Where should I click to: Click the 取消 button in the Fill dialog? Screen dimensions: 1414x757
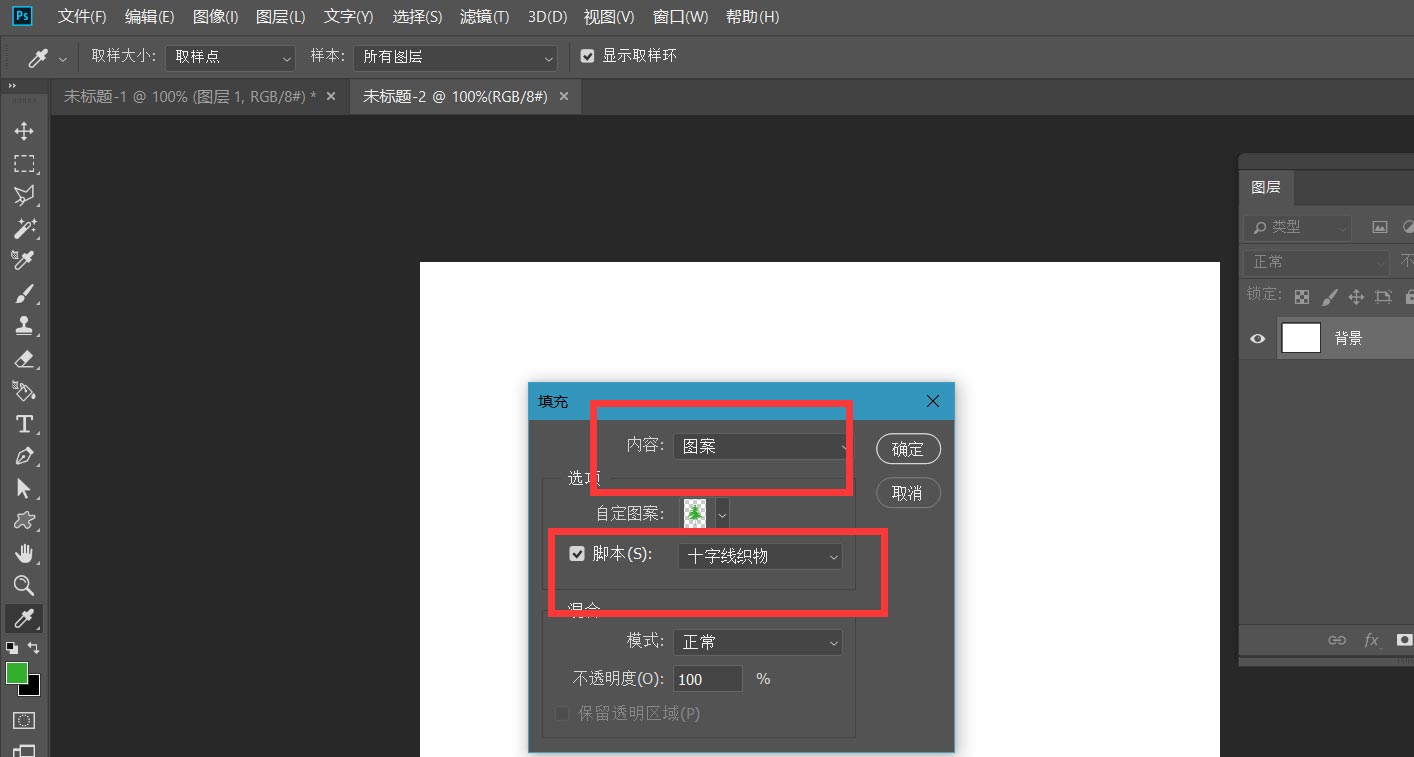[x=908, y=492]
